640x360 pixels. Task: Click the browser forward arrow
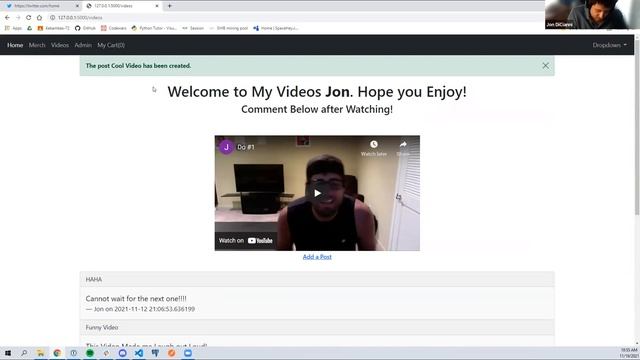click(18, 18)
